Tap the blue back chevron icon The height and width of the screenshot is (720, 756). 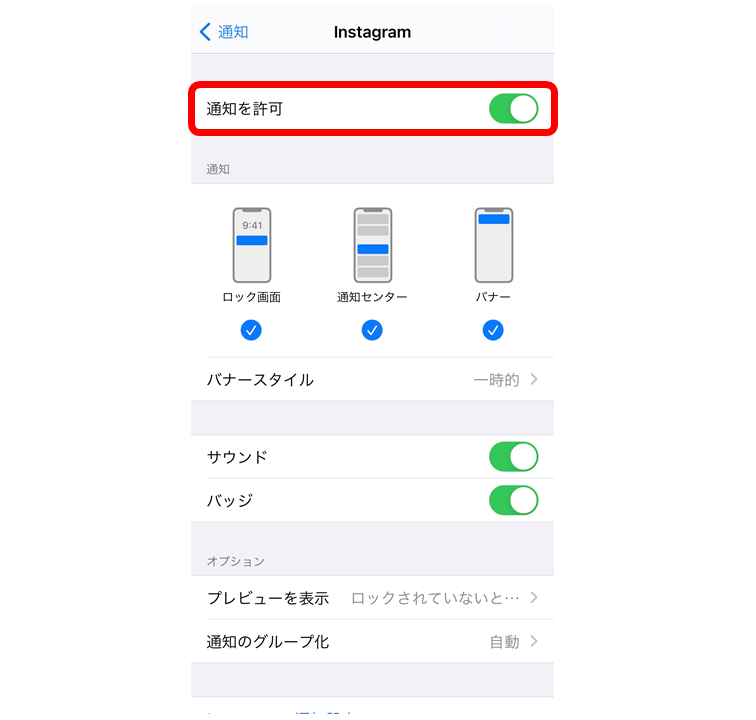point(205,32)
